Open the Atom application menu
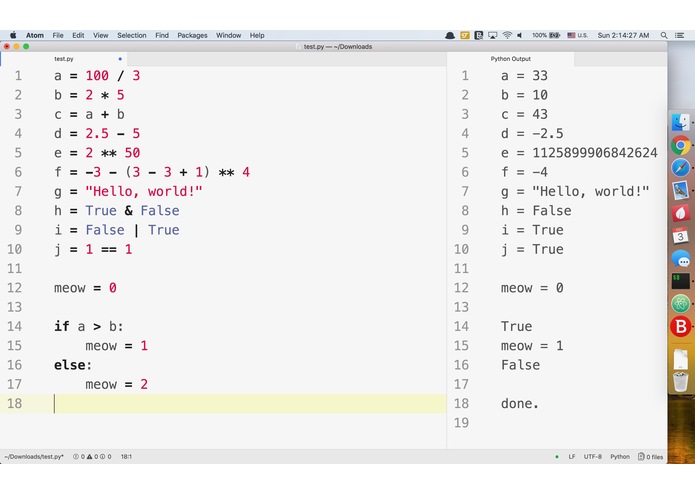The image size is (695, 494). pyautogui.click(x=35, y=35)
